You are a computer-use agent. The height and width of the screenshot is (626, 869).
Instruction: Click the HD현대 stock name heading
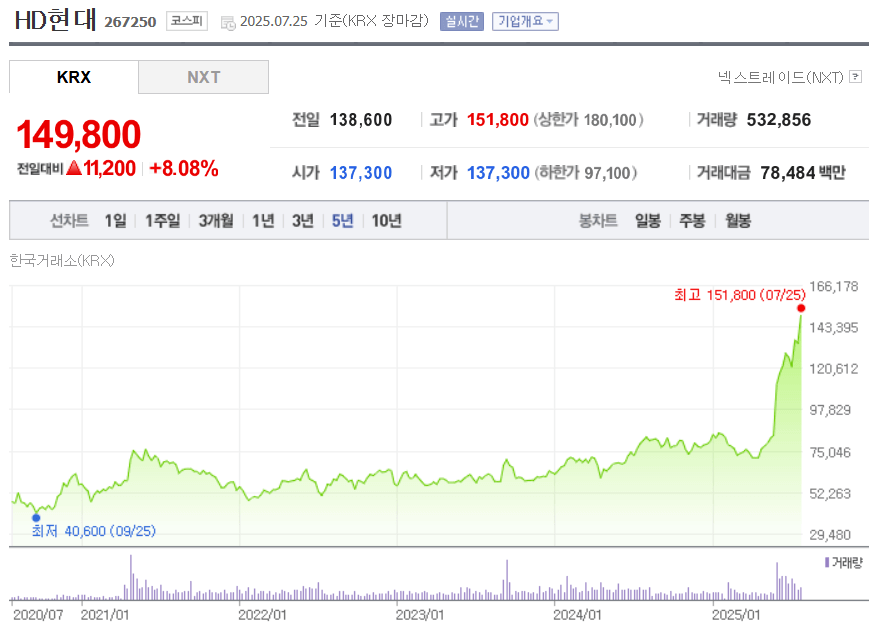pyautogui.click(x=55, y=20)
